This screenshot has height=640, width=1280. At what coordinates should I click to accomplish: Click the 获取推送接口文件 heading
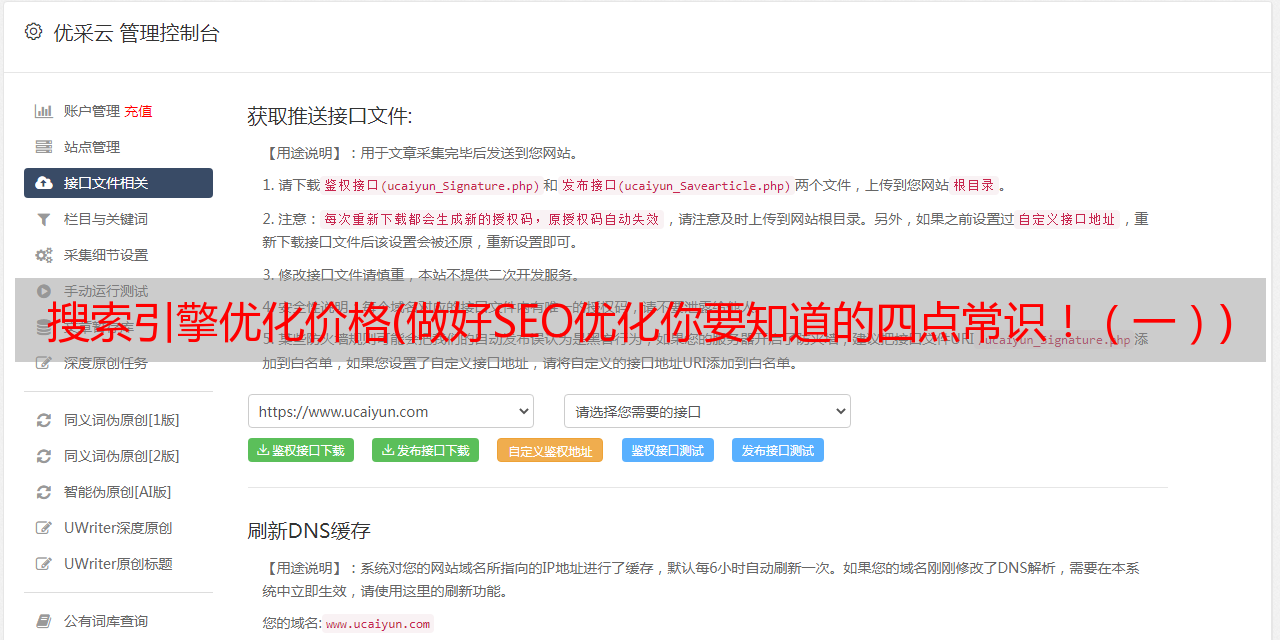click(x=330, y=116)
